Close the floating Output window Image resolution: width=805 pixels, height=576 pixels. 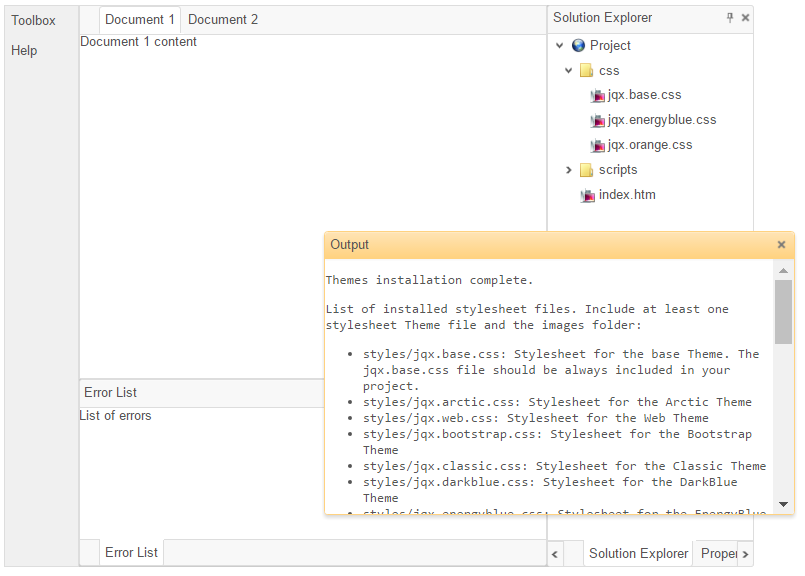coord(781,245)
